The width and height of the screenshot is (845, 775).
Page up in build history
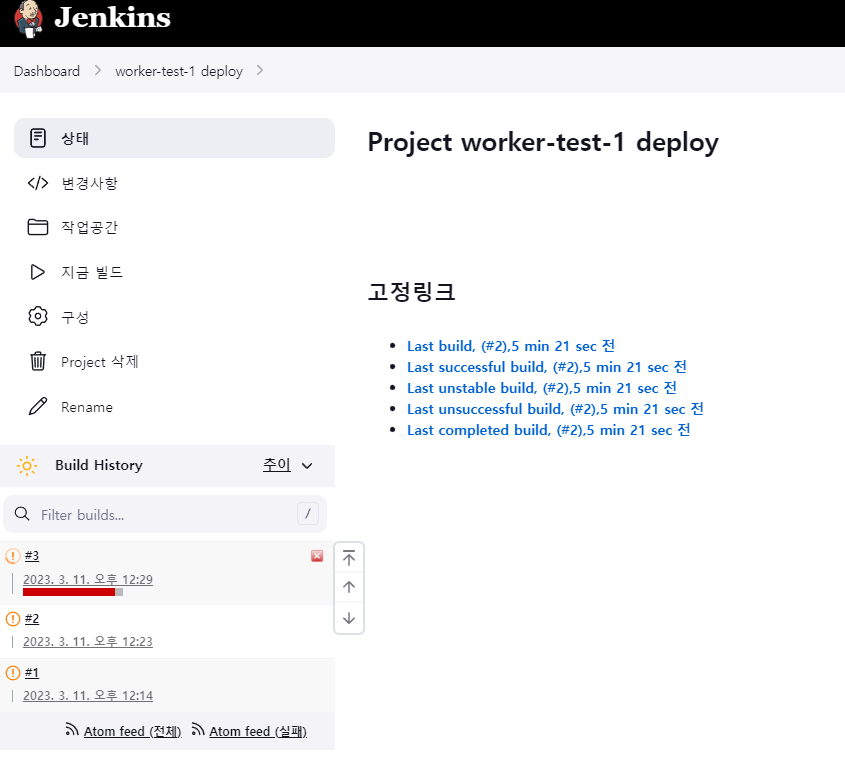coord(349,587)
